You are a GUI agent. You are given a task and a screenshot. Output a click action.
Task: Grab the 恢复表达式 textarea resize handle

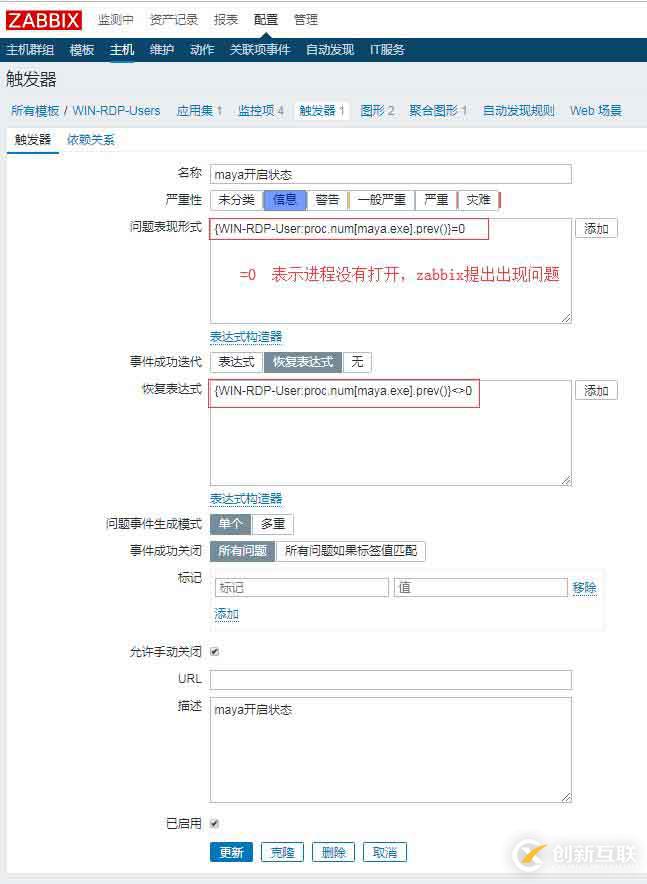[x=566, y=480]
